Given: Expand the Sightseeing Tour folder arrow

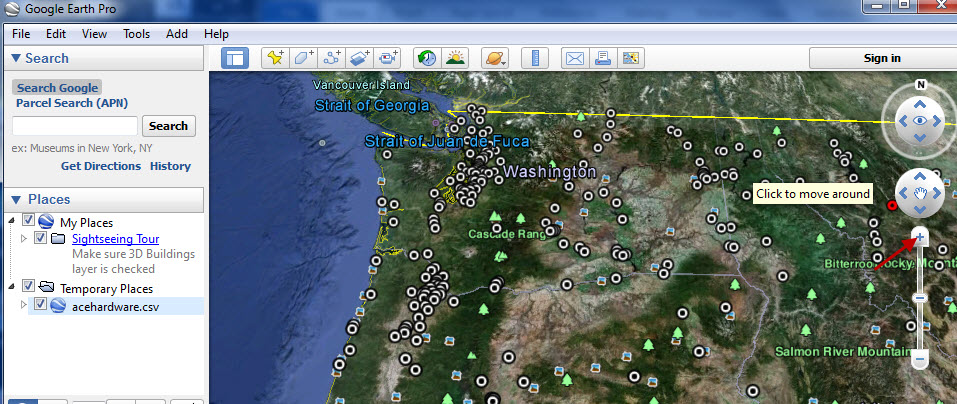Looking at the screenshot, I should click(24, 238).
